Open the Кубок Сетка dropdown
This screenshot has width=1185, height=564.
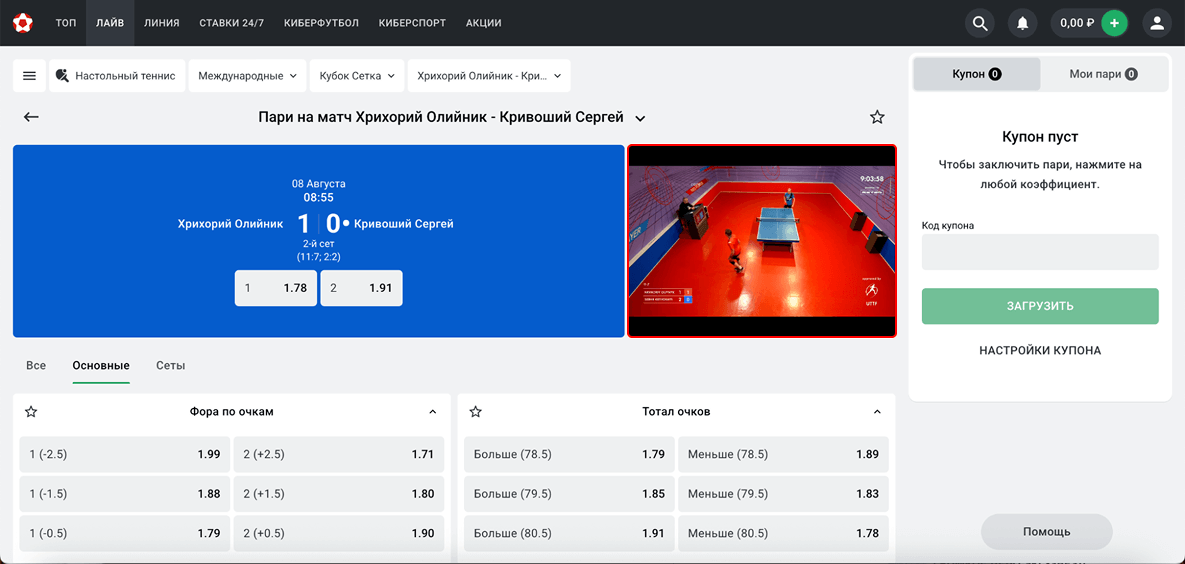pyautogui.click(x=357, y=76)
